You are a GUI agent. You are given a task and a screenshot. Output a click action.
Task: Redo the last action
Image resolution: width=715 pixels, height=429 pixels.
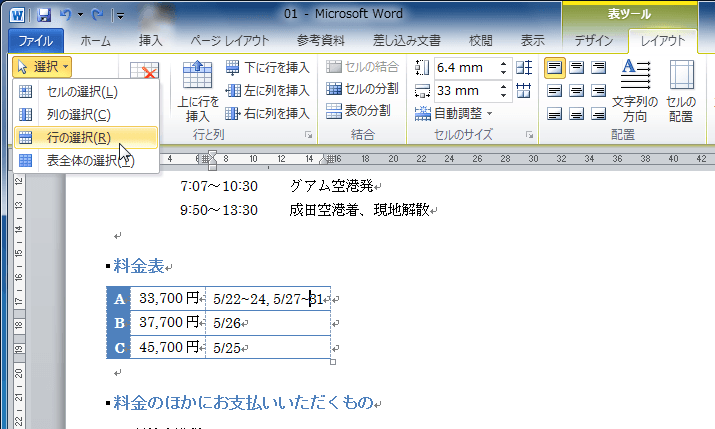97,15
